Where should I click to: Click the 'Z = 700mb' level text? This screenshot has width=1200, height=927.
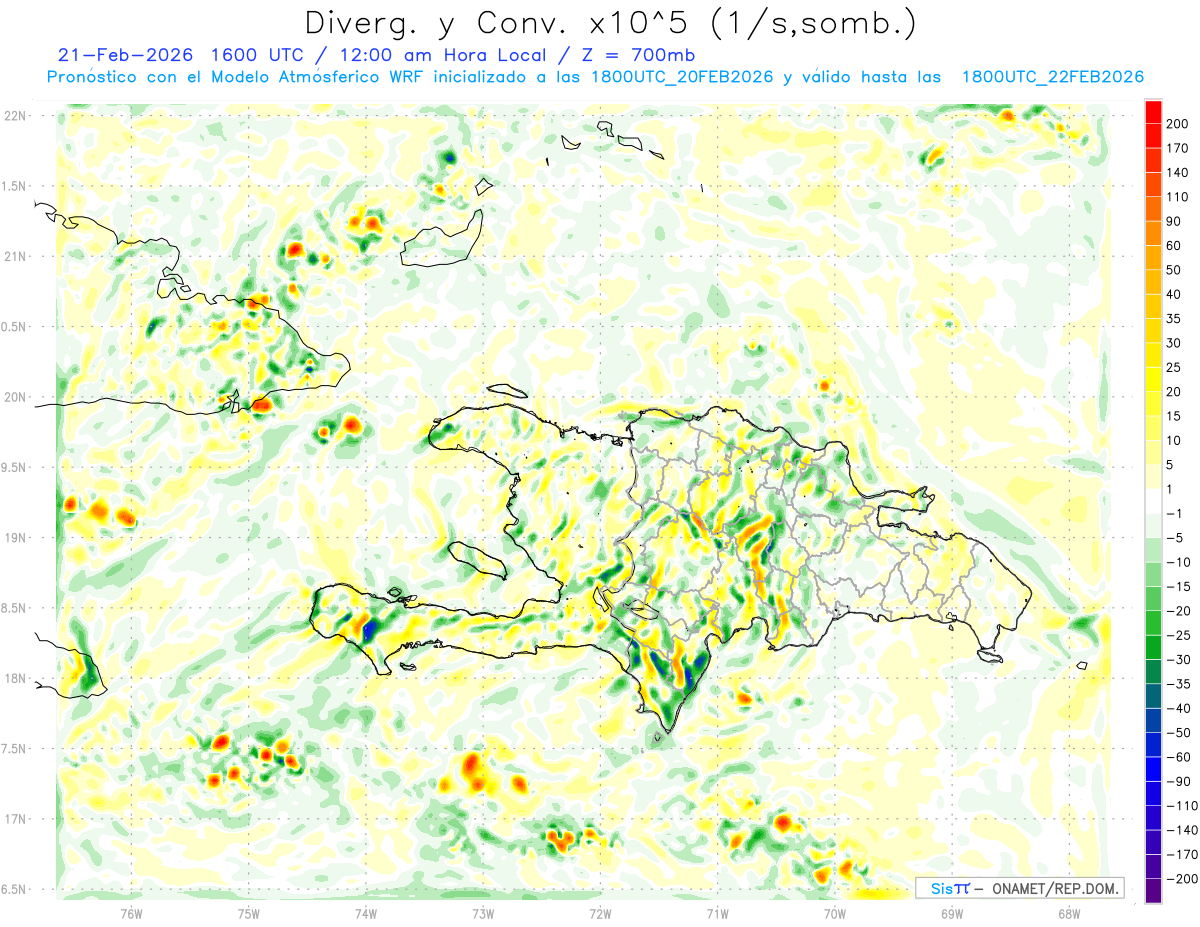click(x=640, y=55)
